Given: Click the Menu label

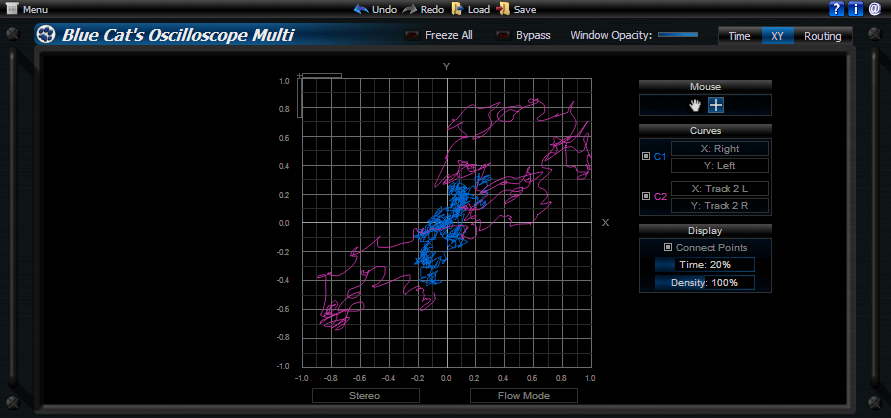Looking at the screenshot, I should tap(35, 10).
